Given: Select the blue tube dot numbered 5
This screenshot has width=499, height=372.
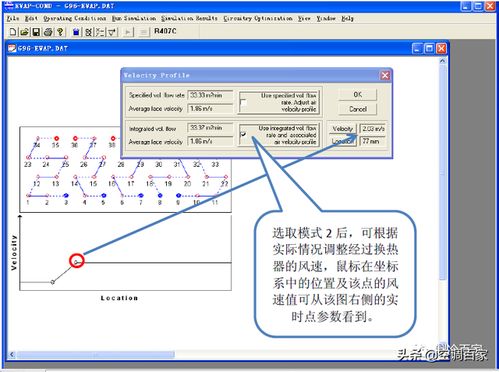Looking at the screenshot, I should 104,195.
